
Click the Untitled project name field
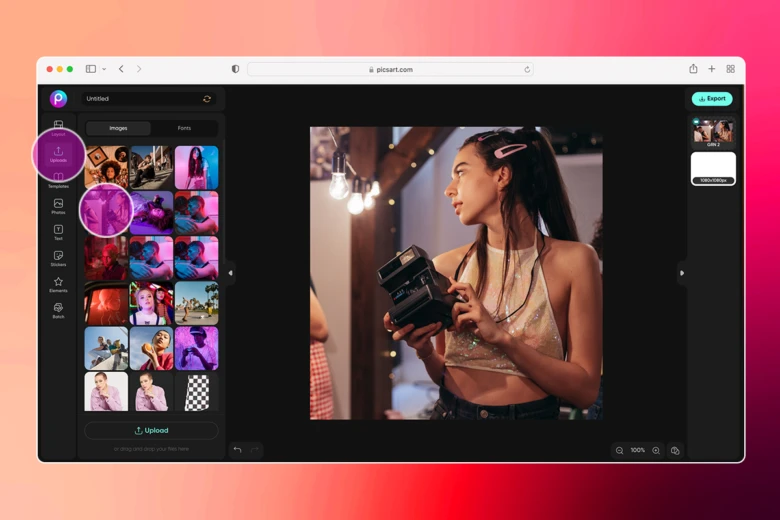coord(140,99)
